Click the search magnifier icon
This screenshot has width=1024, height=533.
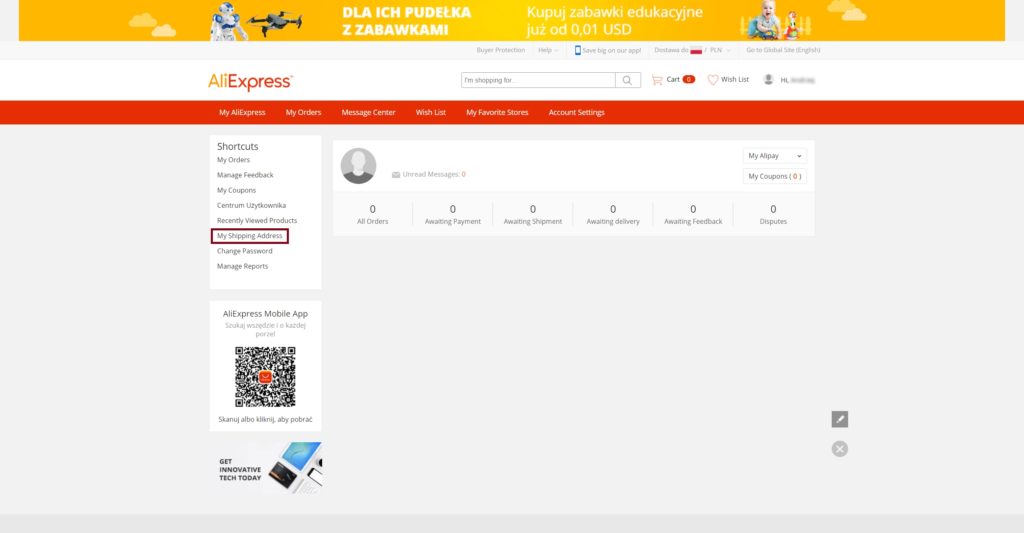coord(628,80)
